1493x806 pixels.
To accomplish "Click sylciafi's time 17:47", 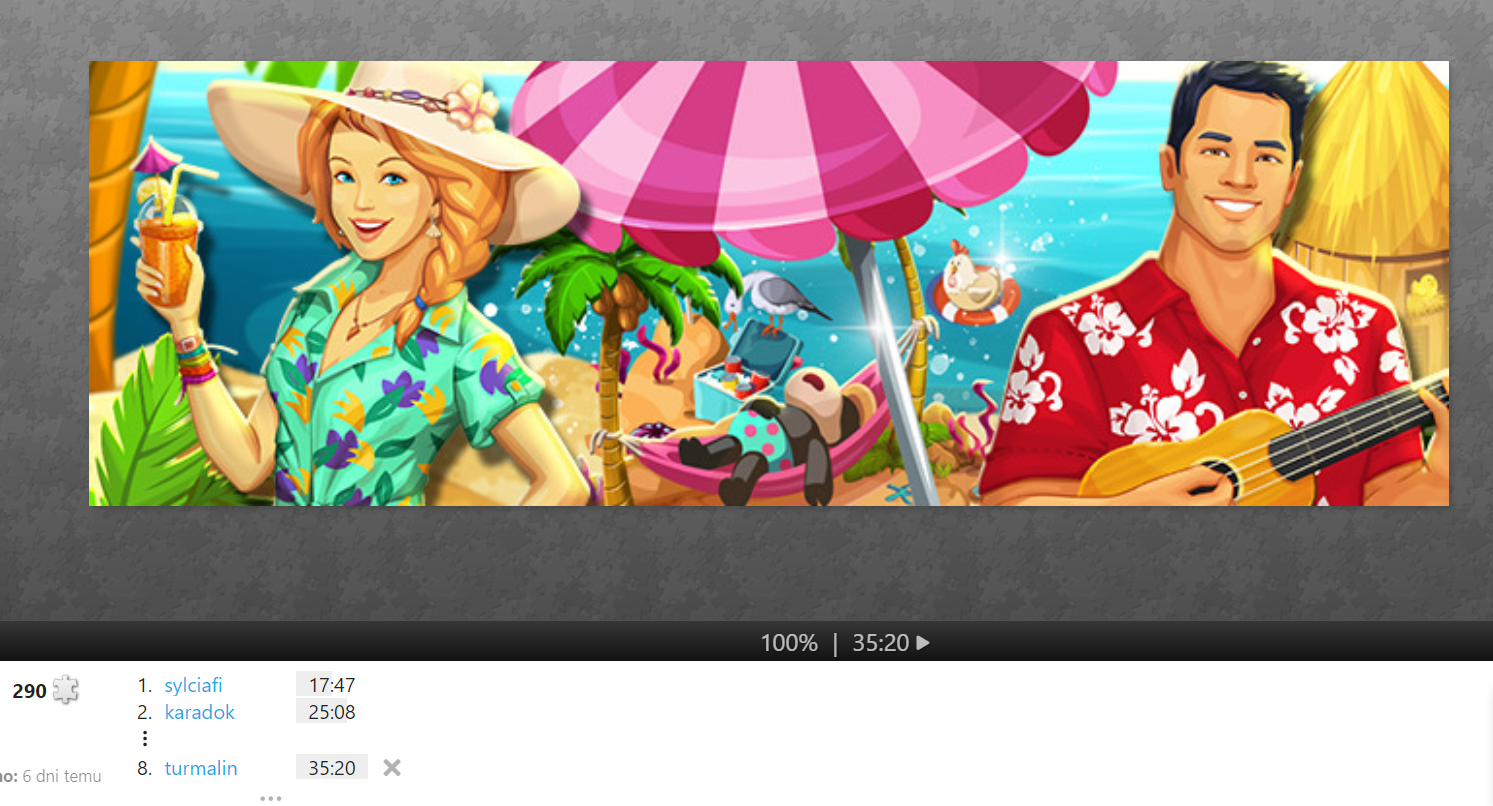I will [x=332, y=685].
